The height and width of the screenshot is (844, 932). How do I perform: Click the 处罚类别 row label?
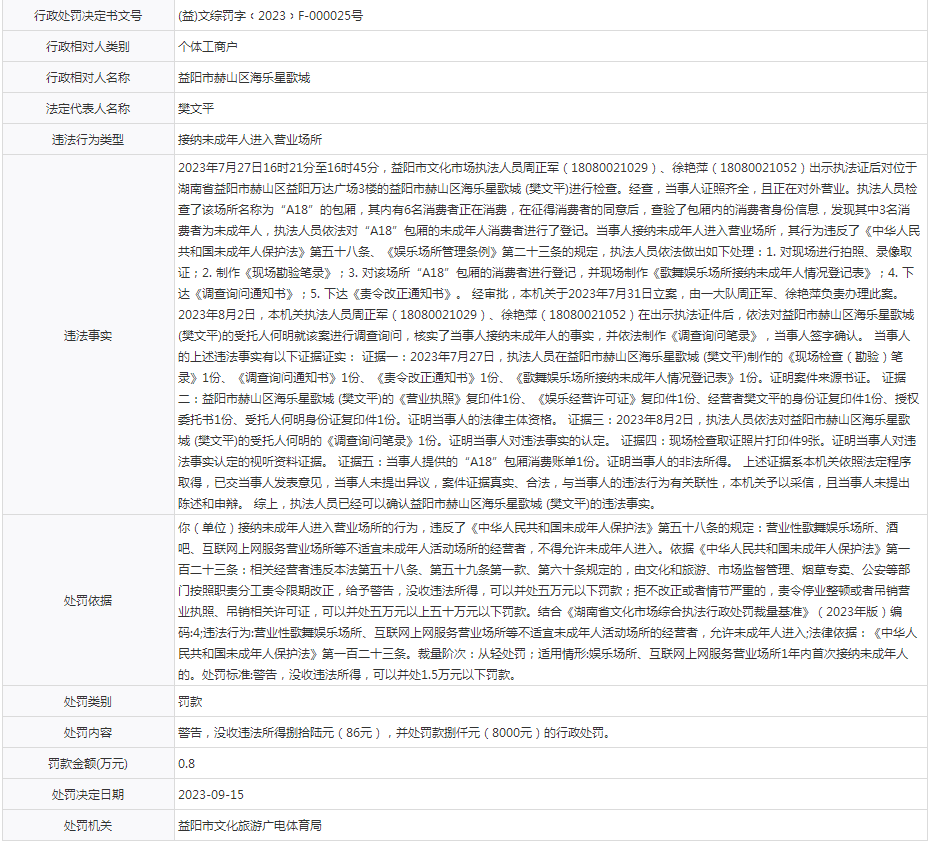88,703
